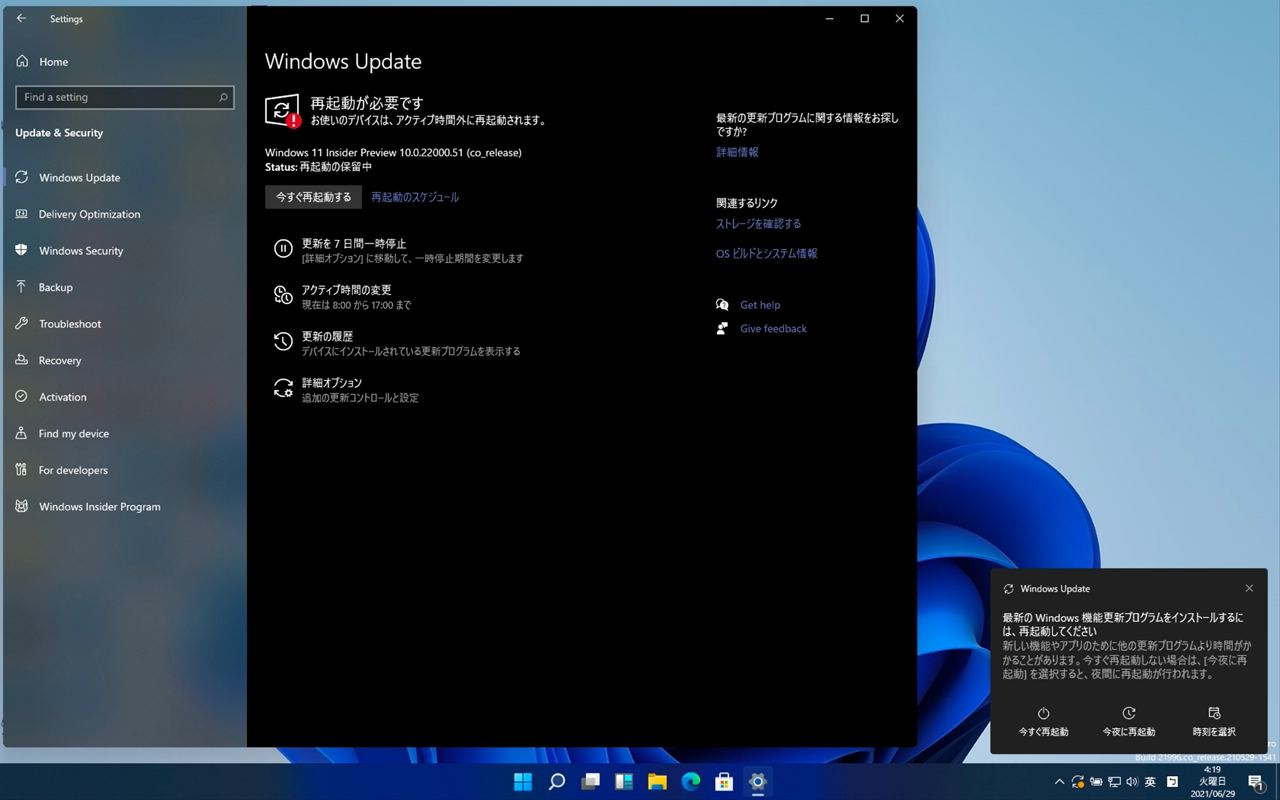
Task: Click the 今すぐ再起動する button
Action: click(314, 197)
